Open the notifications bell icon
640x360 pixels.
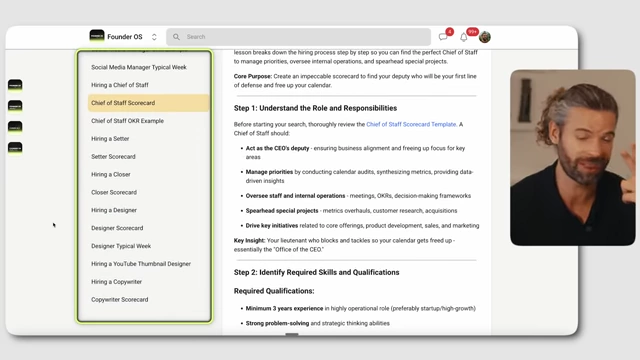(x=464, y=37)
